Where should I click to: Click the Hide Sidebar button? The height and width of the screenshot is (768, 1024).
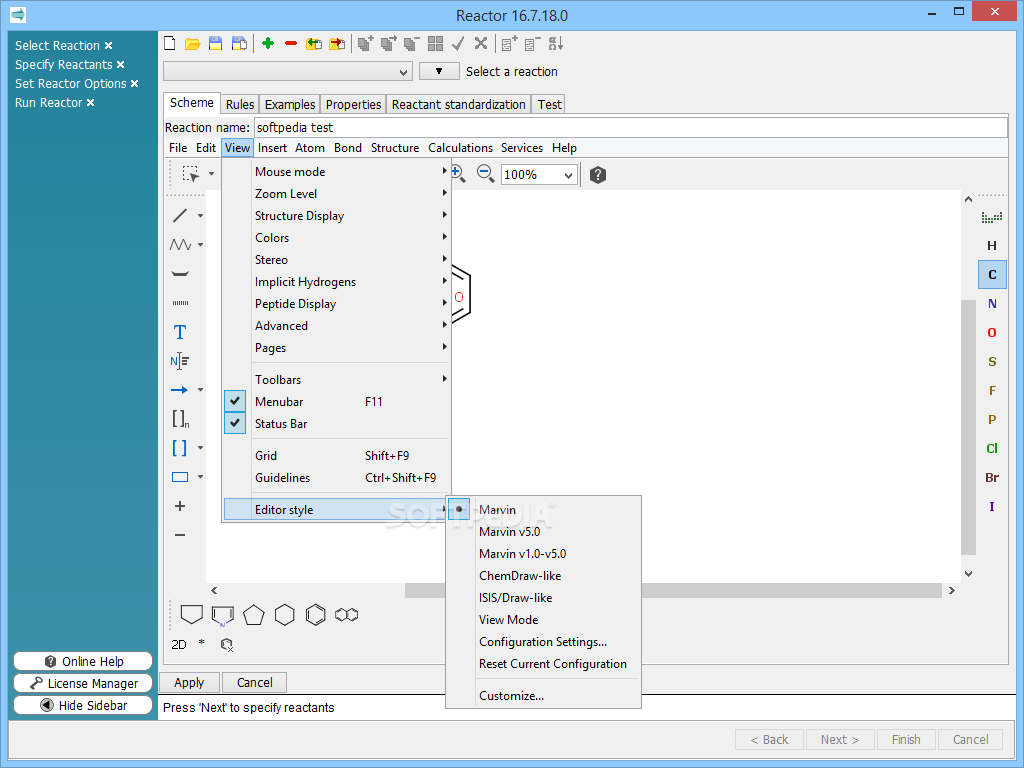83,705
